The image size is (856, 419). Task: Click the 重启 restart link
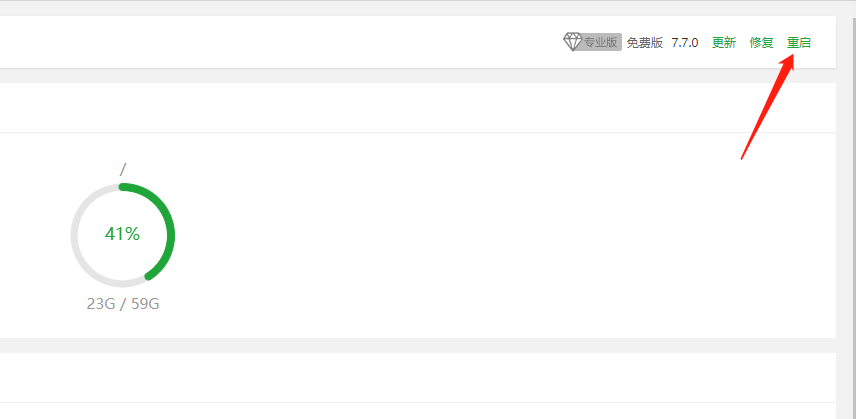tap(799, 43)
